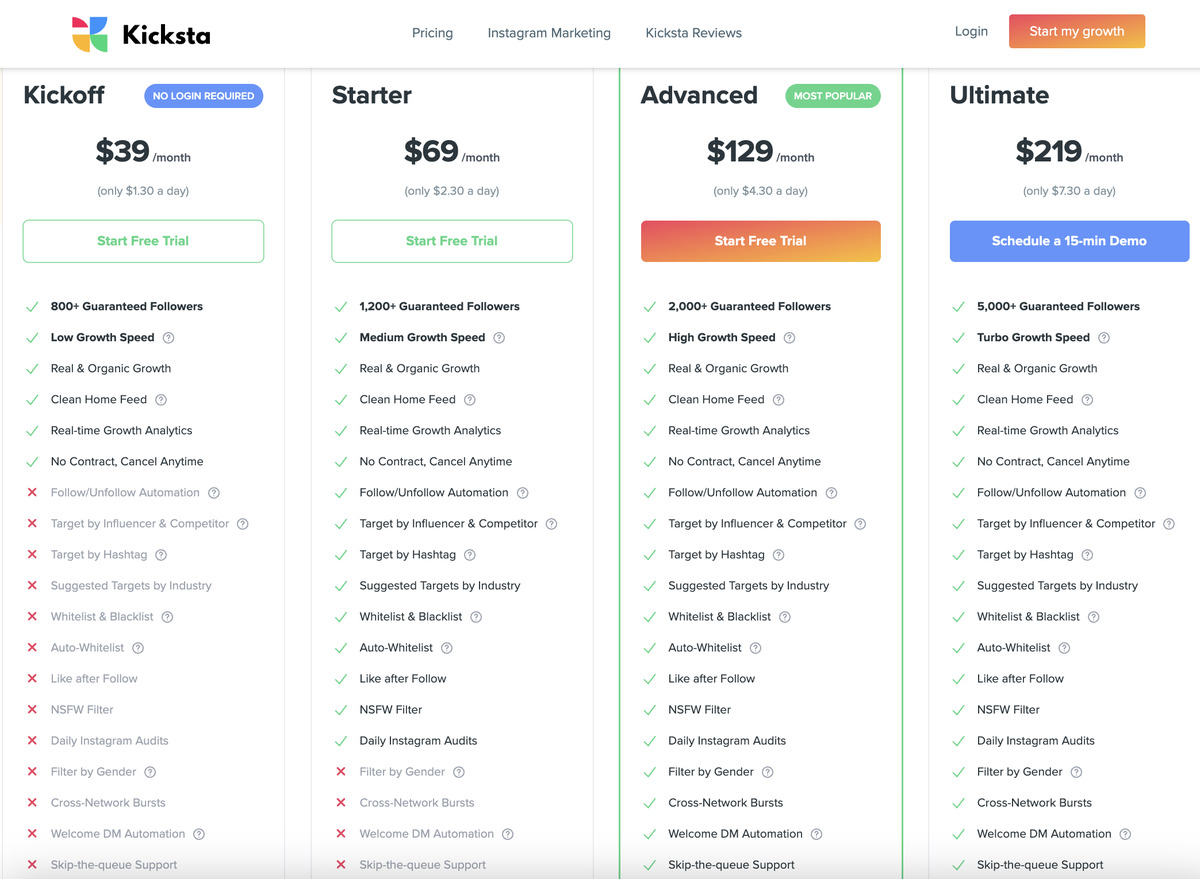Start Free Trial on the Advanced plan
The height and width of the screenshot is (879, 1200).
click(760, 241)
